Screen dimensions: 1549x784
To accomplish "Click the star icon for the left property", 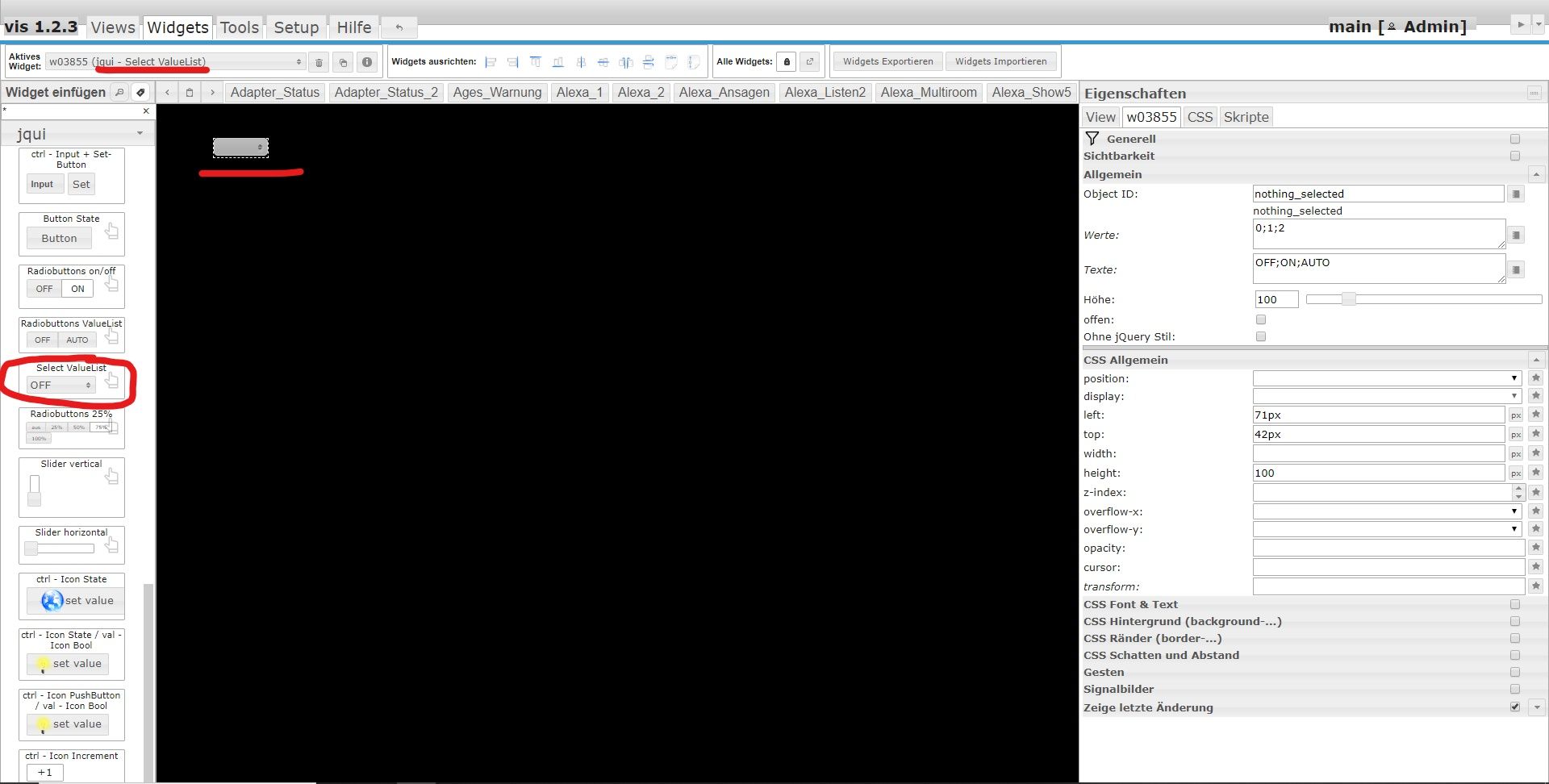I will click(1536, 415).
